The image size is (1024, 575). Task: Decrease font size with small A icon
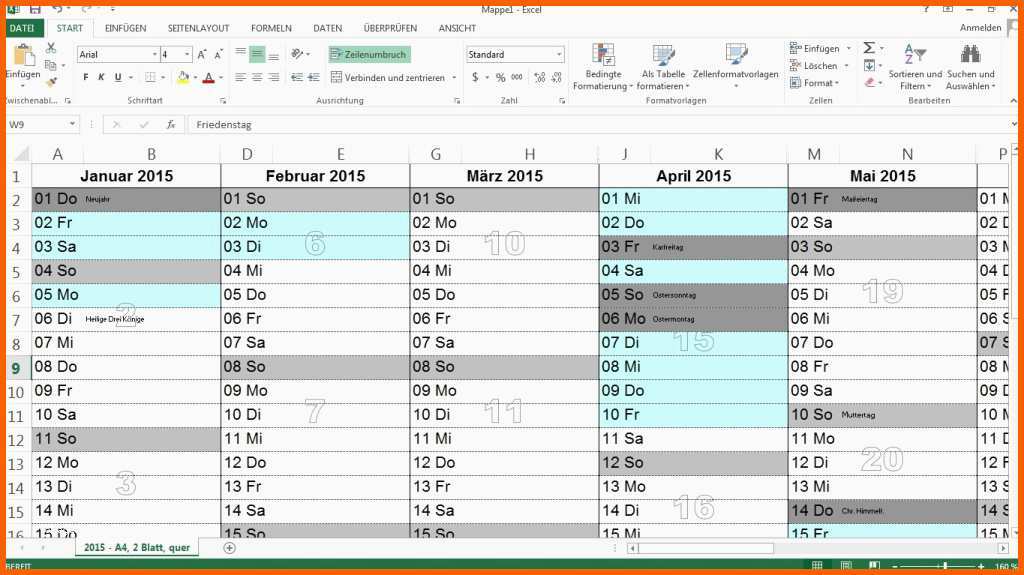pos(218,54)
